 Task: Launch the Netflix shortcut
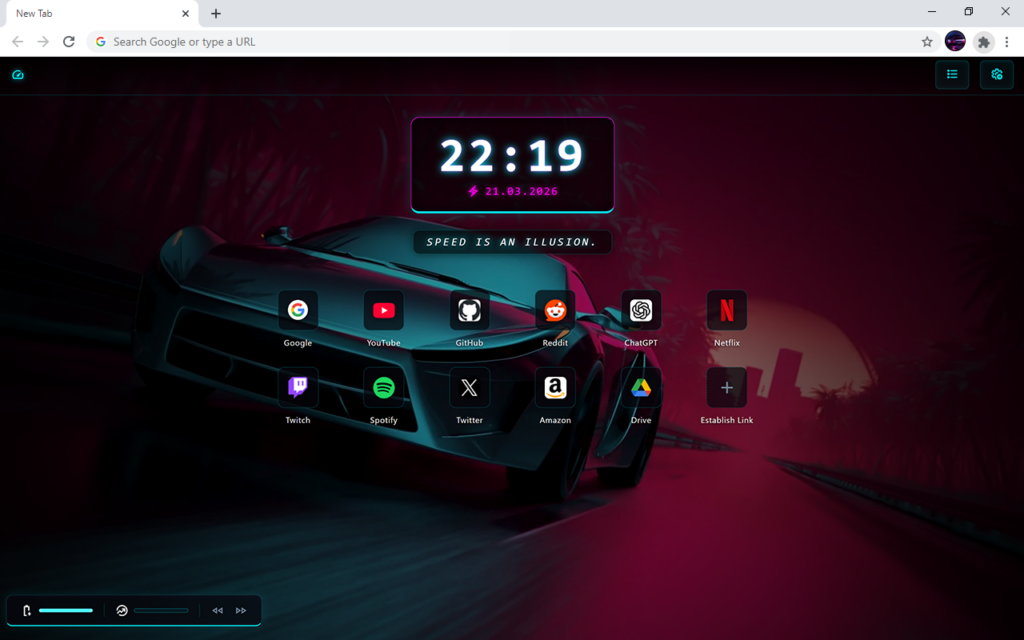727,311
